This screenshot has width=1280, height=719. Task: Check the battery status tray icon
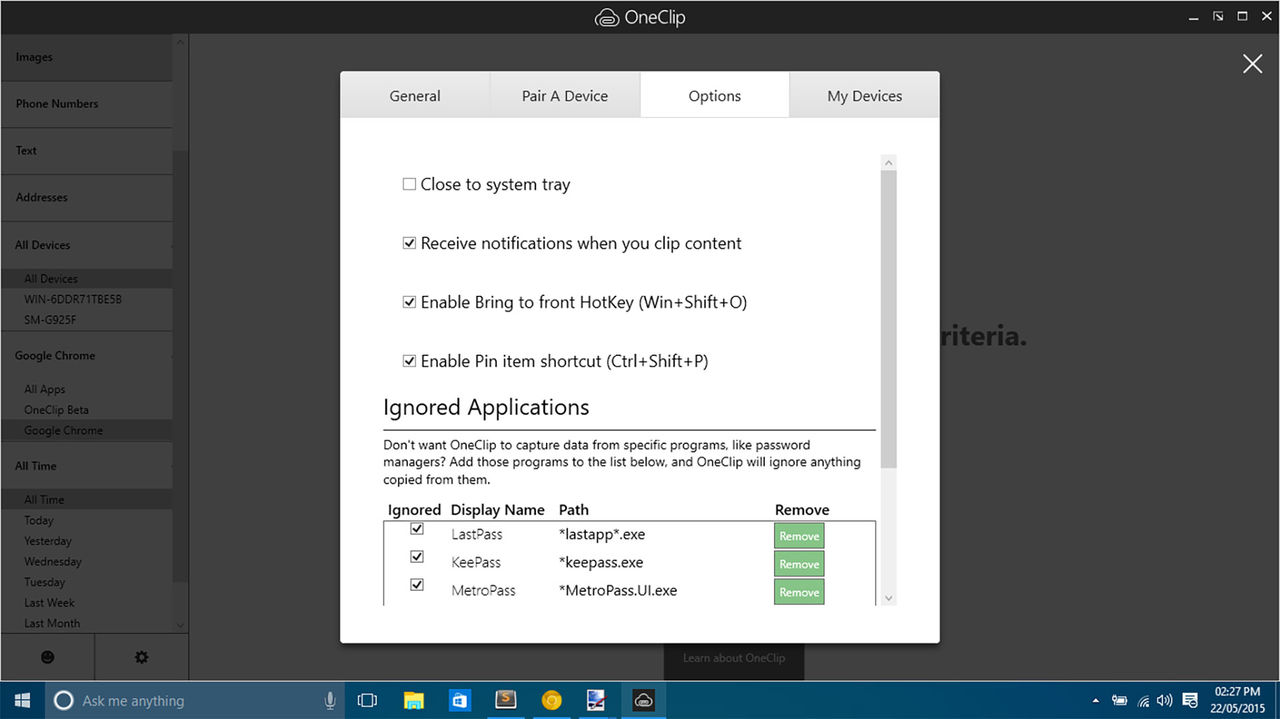(x=1120, y=701)
